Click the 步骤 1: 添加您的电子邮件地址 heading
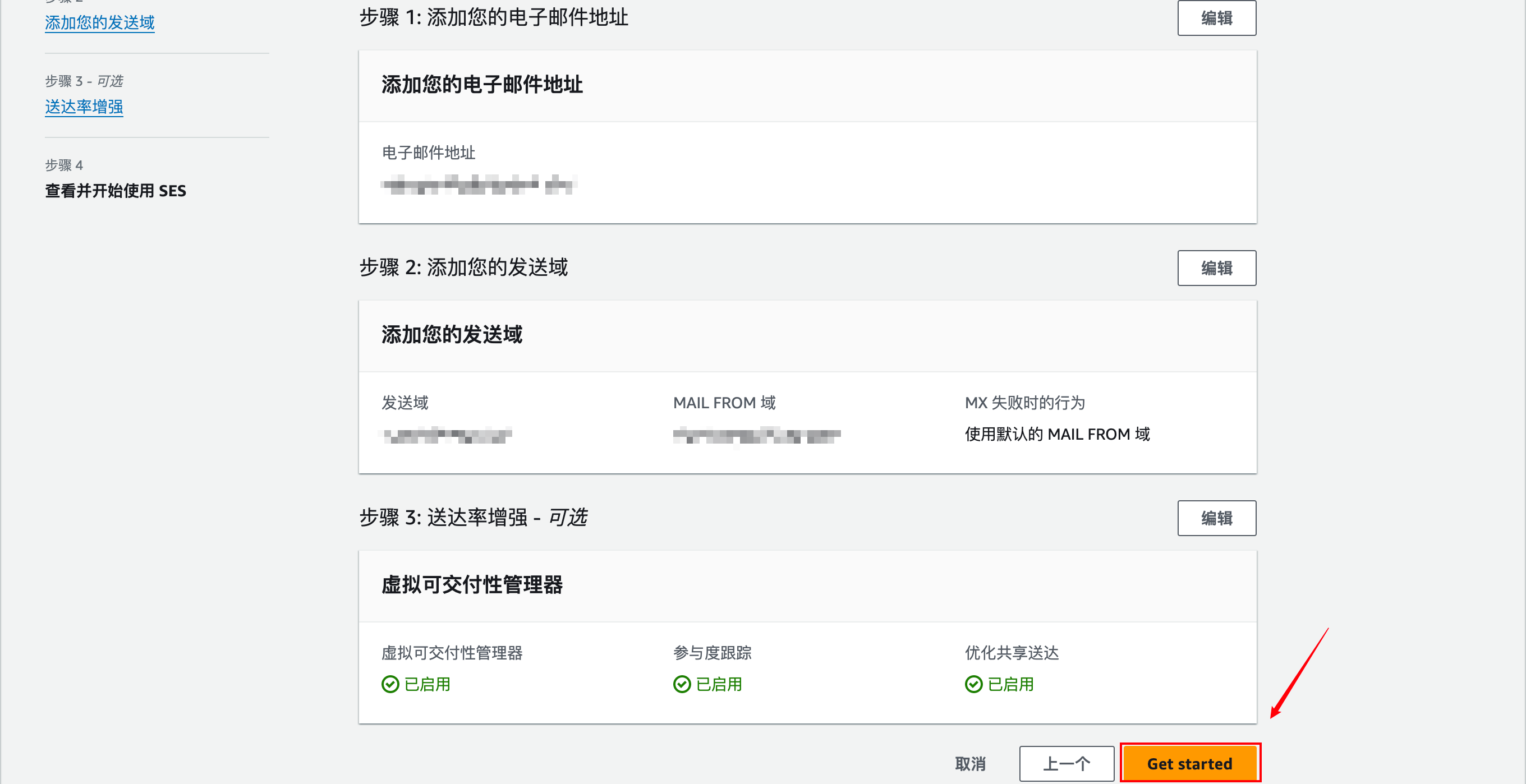The width and height of the screenshot is (1526, 784). pos(494,18)
